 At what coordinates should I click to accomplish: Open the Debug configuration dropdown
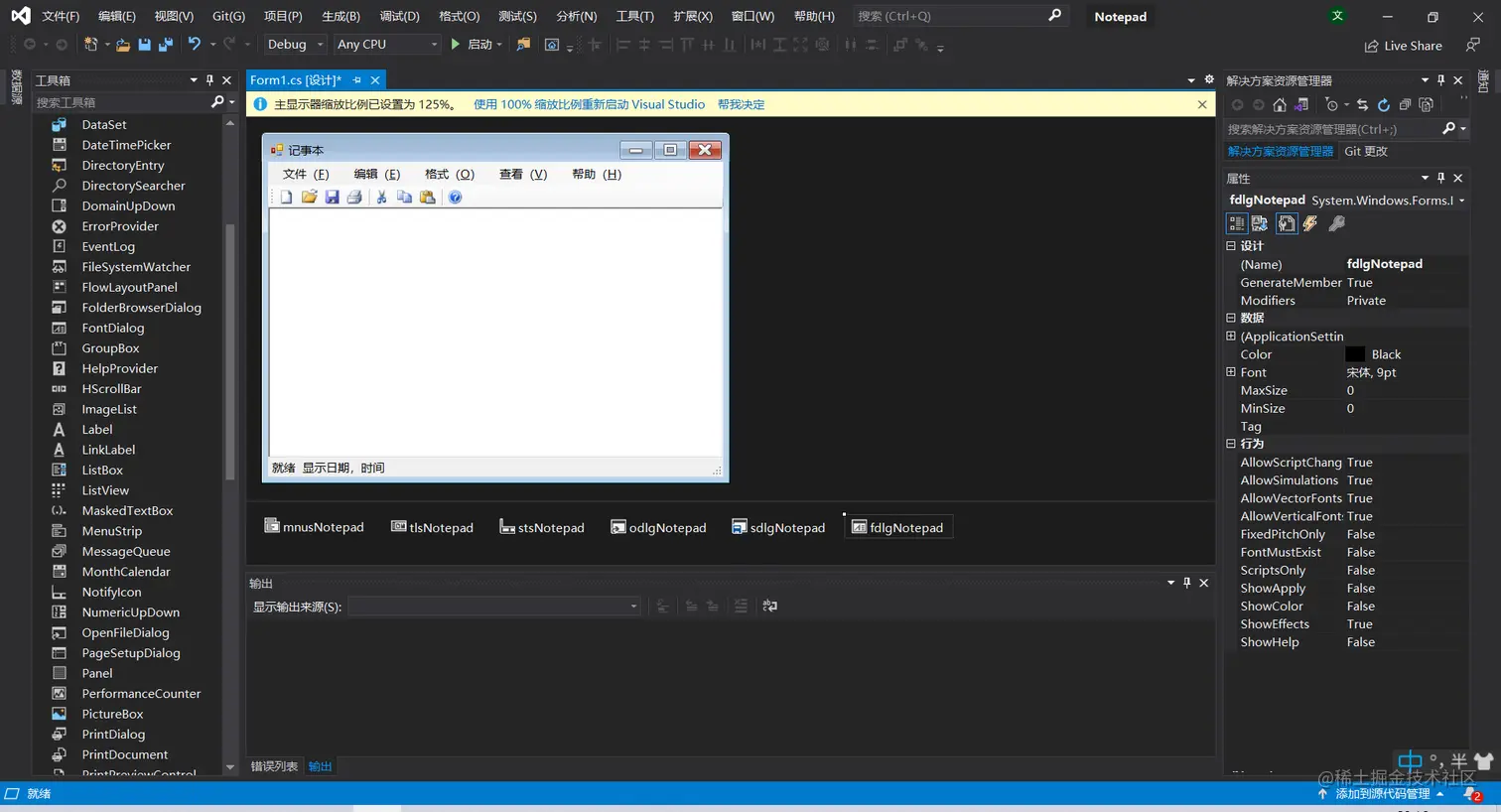pyautogui.click(x=295, y=44)
